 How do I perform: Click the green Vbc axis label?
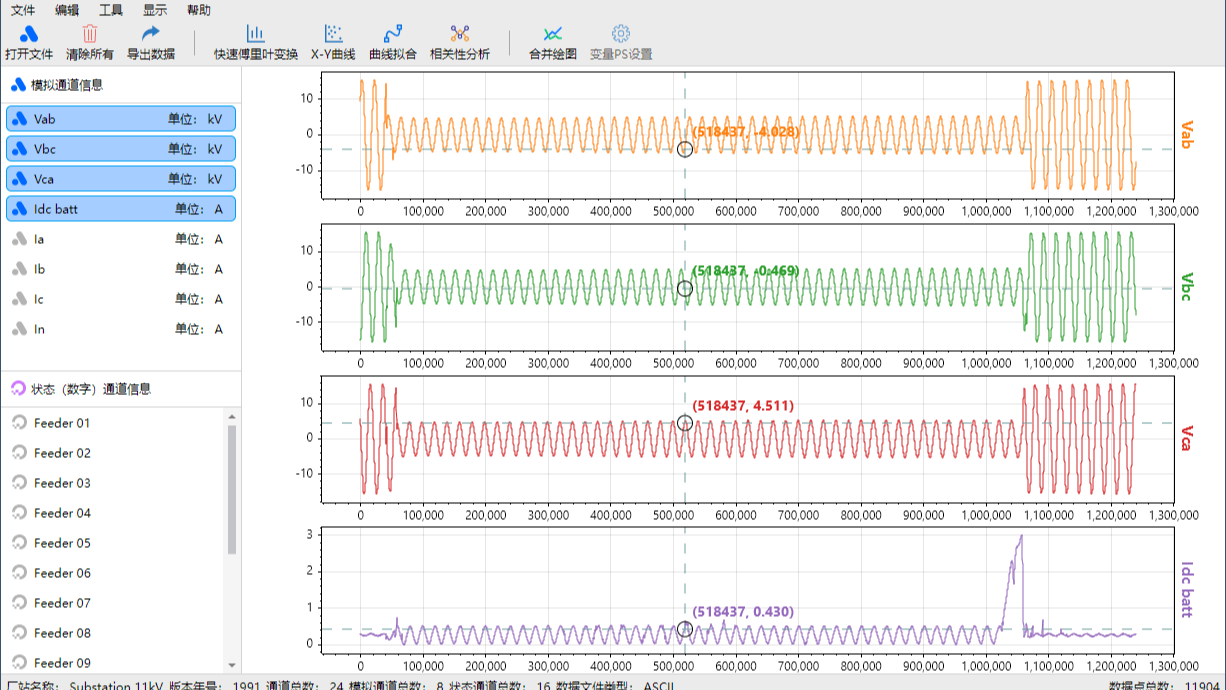[x=1187, y=287]
